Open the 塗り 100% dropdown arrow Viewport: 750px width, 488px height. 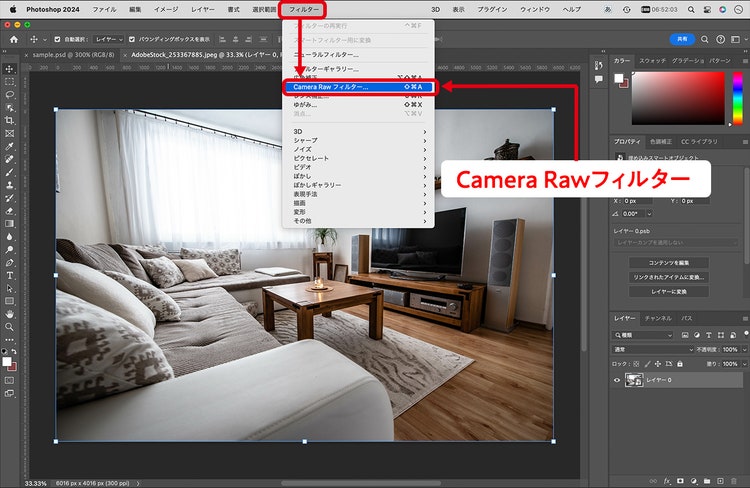744,364
